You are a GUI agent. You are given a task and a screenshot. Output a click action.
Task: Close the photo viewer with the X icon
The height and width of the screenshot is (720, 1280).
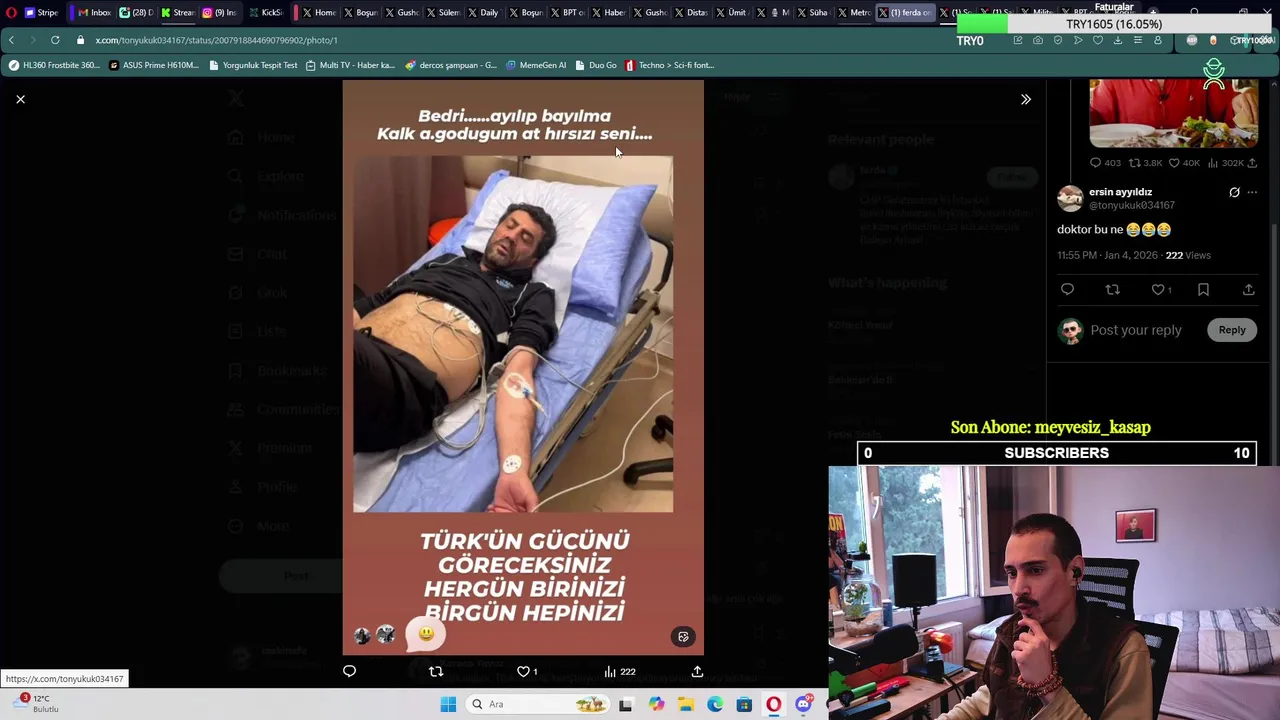tap(20, 99)
